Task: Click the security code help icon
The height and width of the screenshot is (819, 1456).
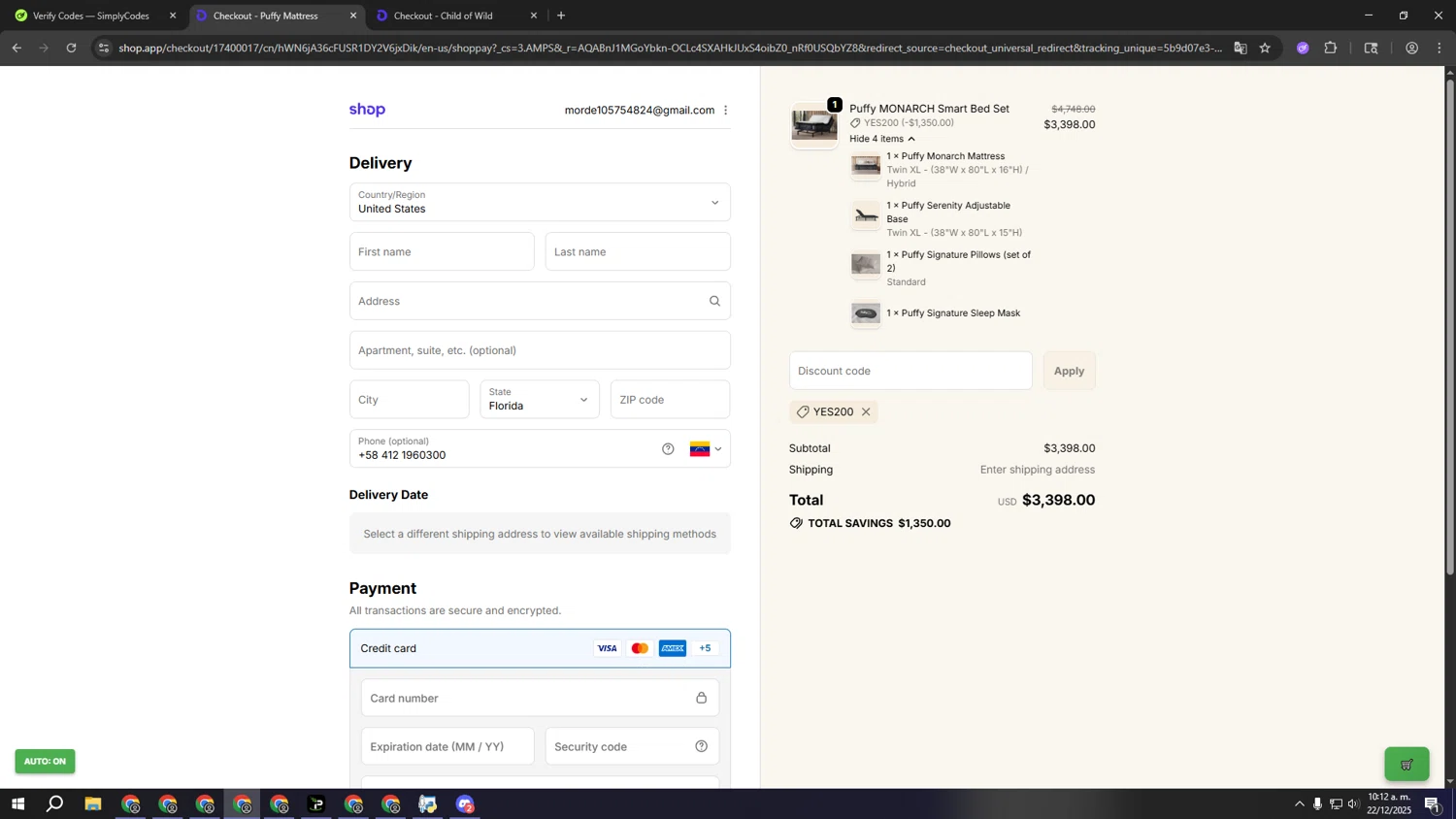Action: point(701,747)
